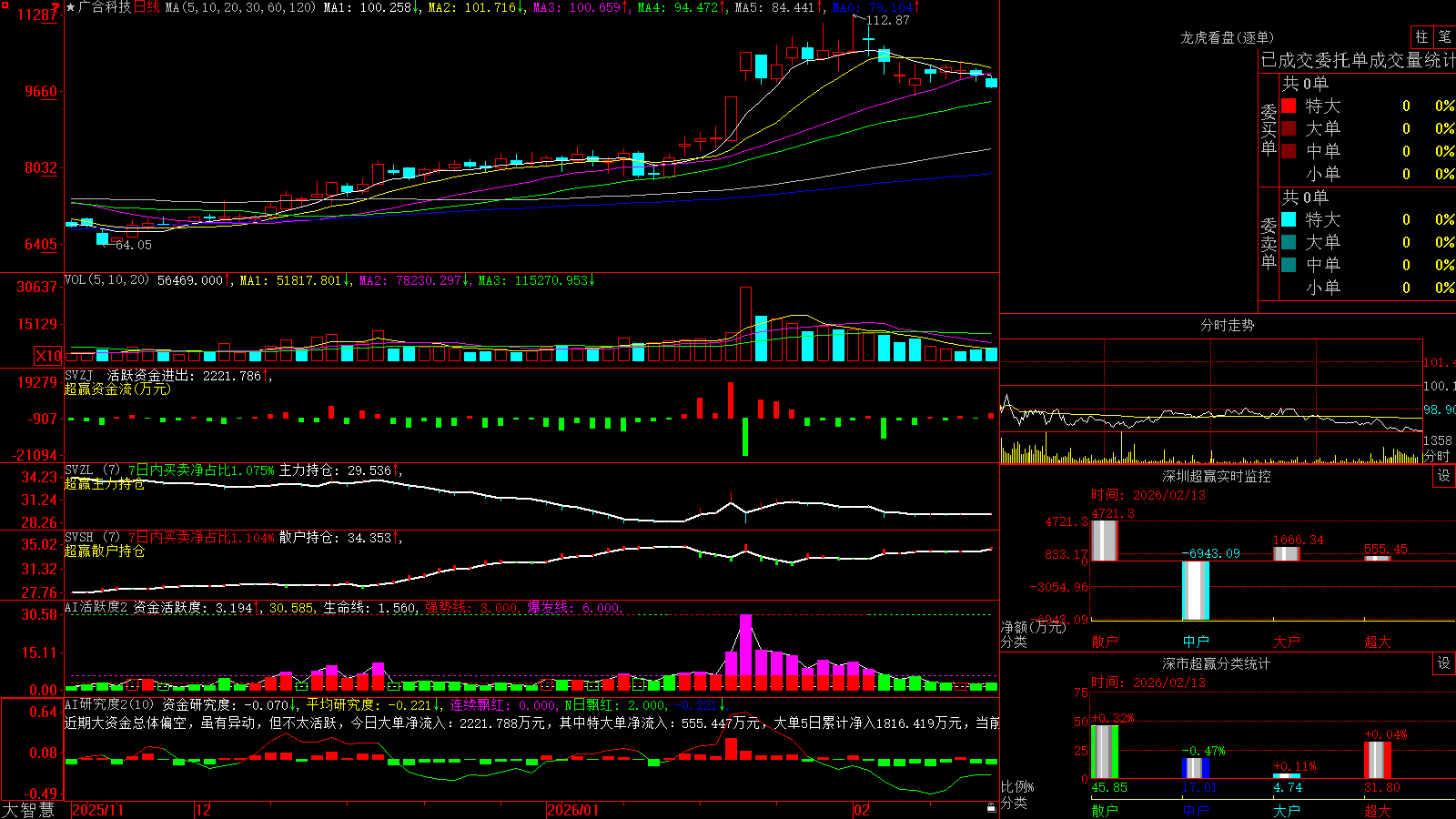The width and height of the screenshot is (1456, 819).
Task: Click the 64.05 low price label
Action: click(134, 245)
